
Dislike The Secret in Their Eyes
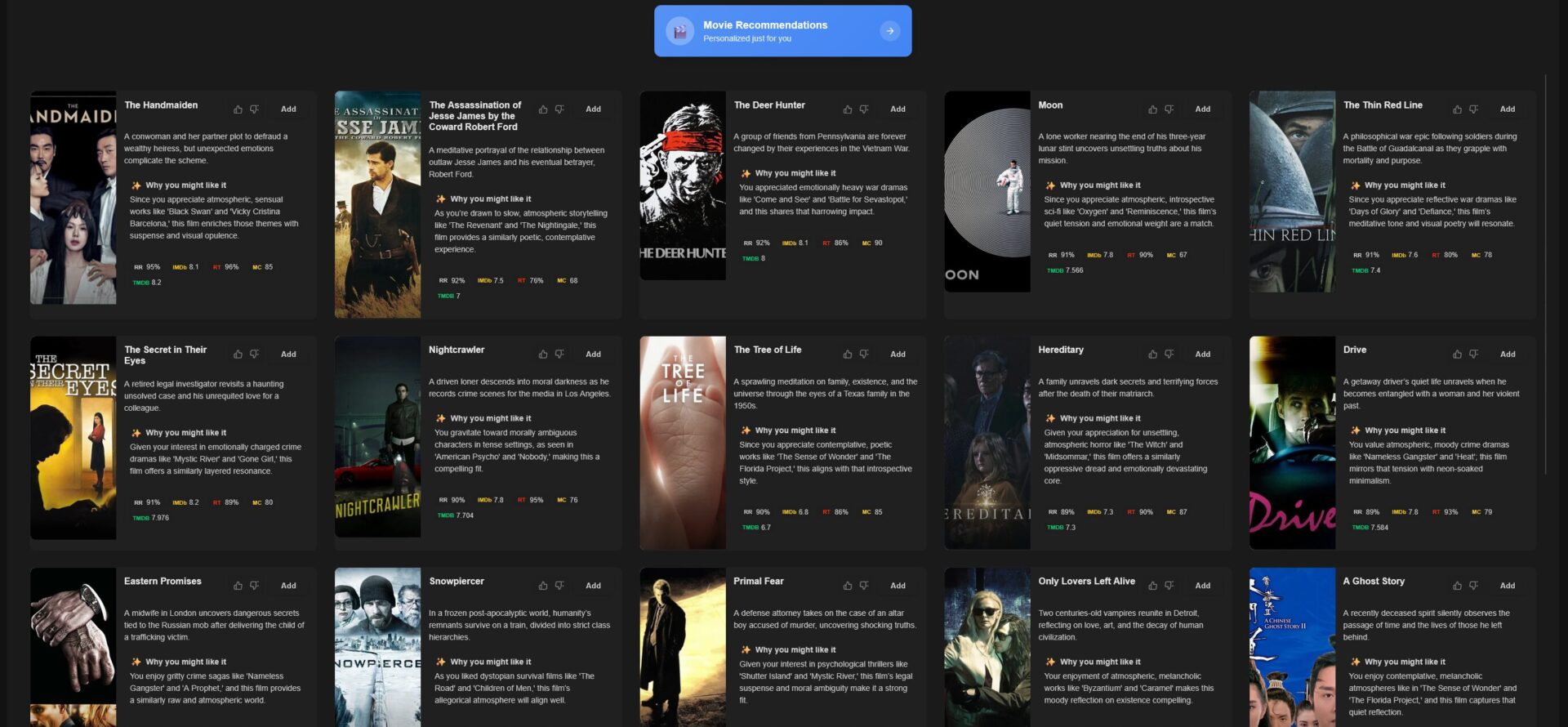pyautogui.click(x=254, y=355)
